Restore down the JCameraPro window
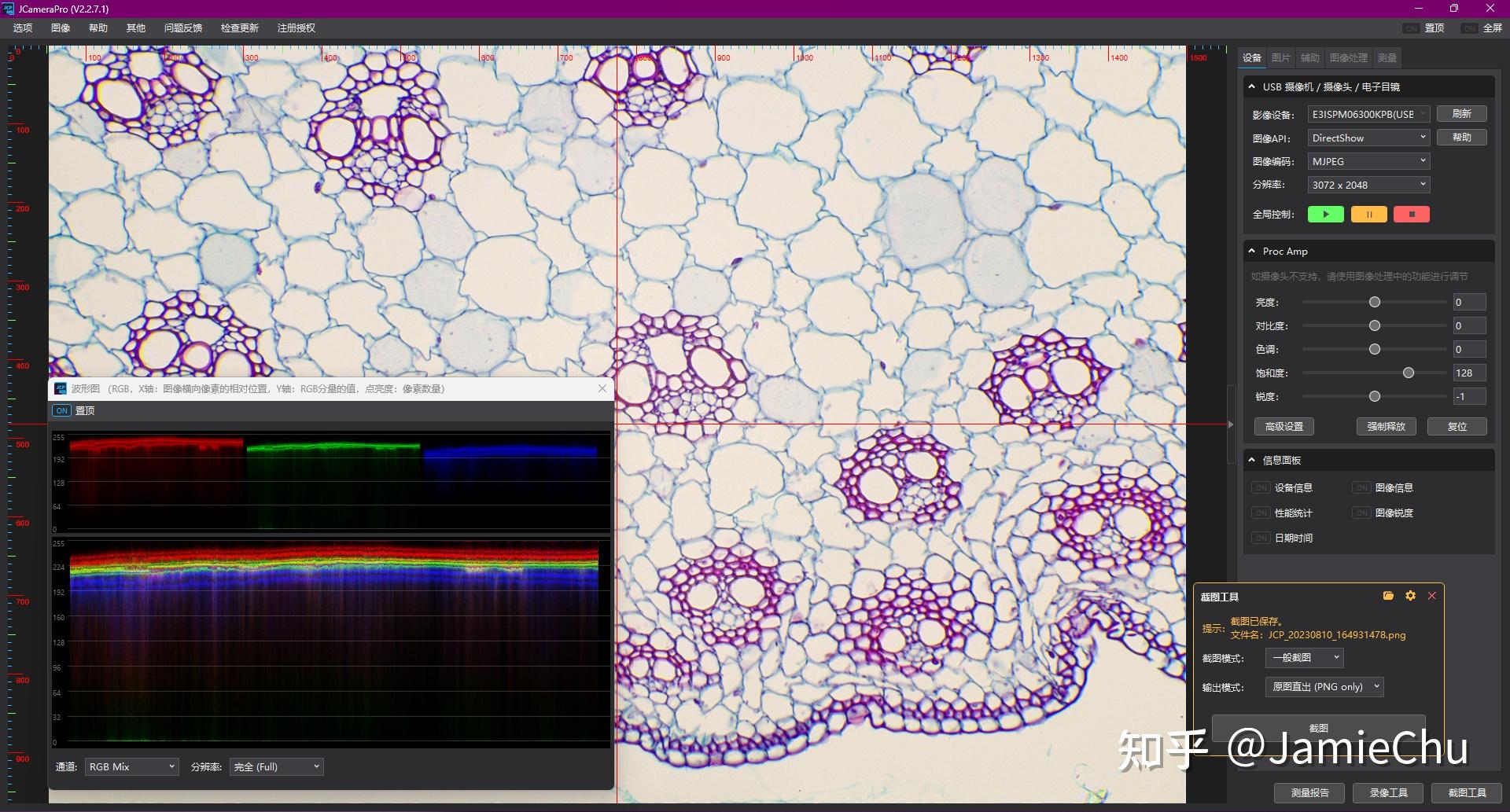1510x812 pixels. 1454,9
